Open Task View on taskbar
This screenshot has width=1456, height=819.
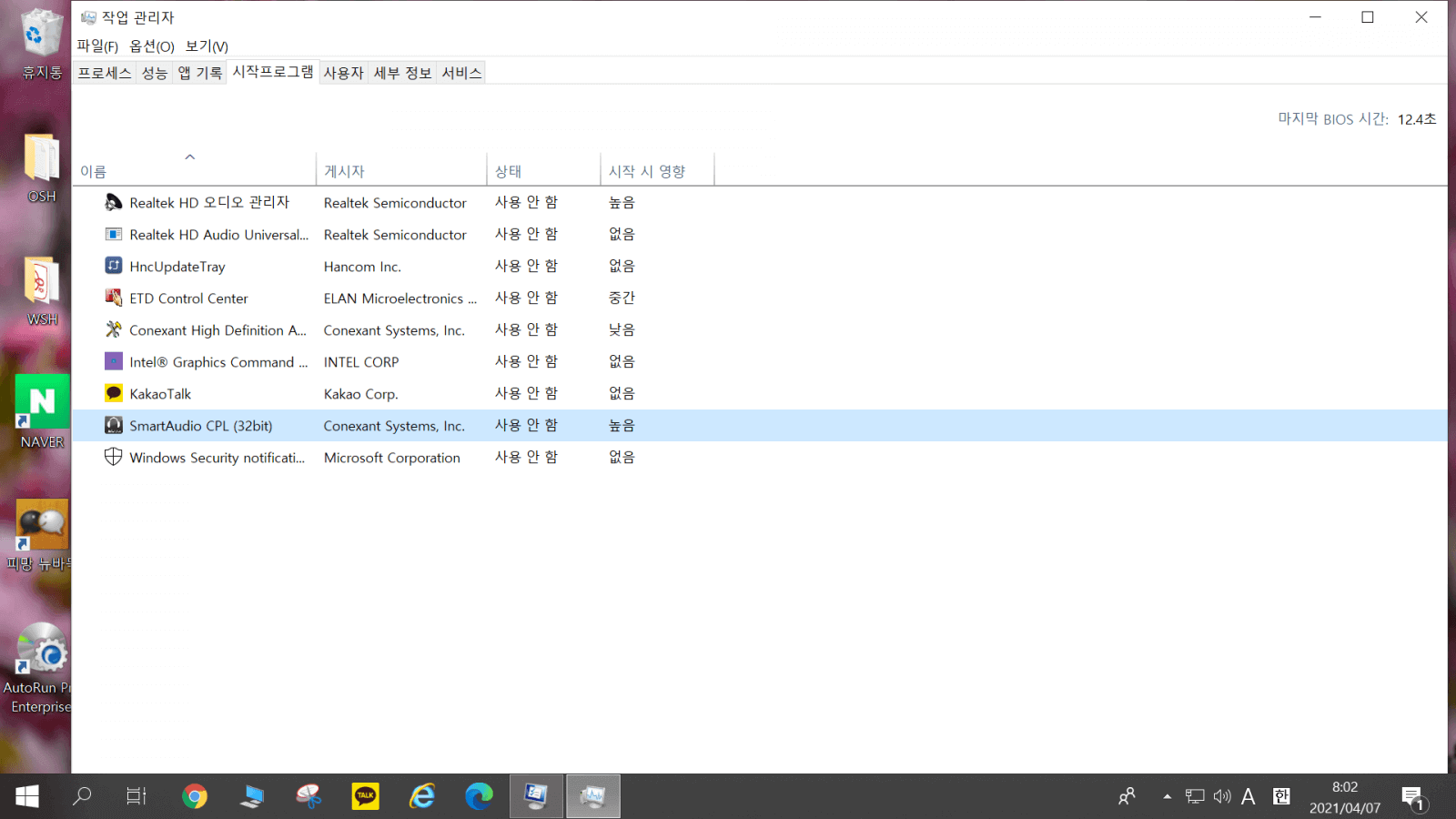[x=136, y=796]
